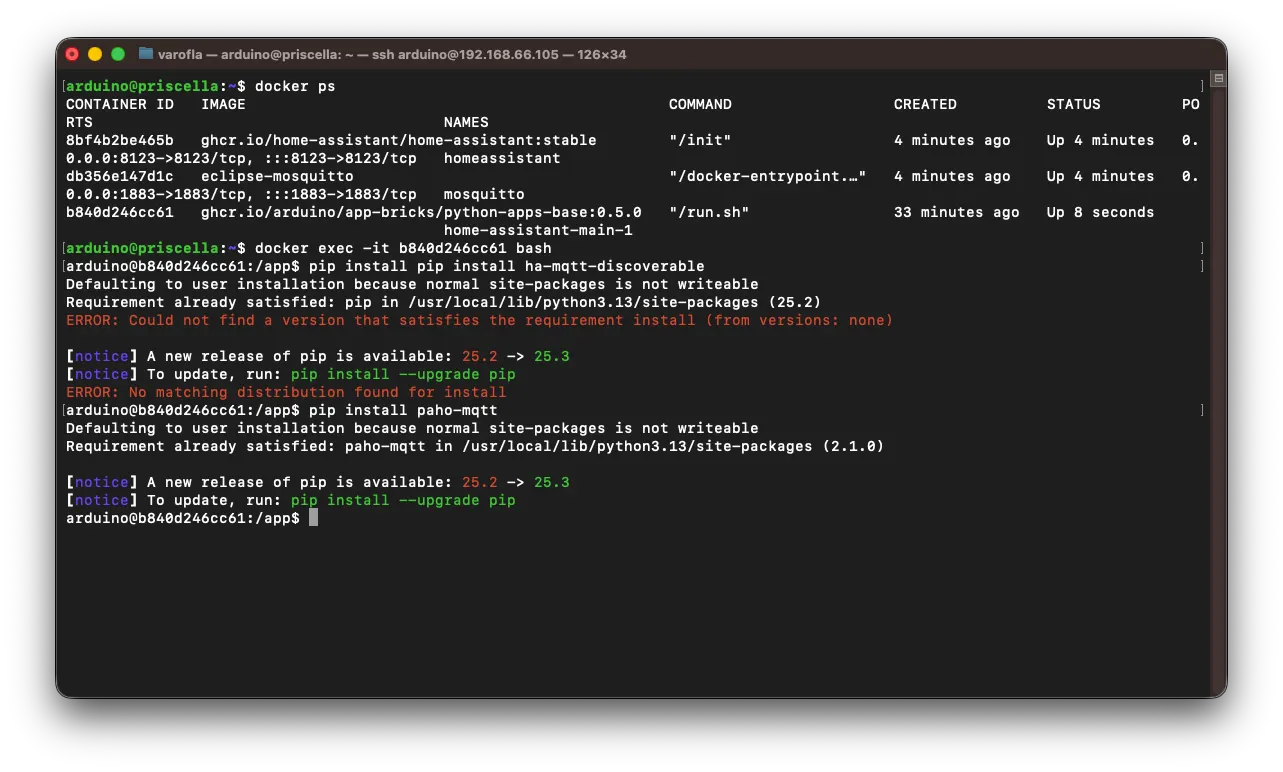Click 'b840d246cc61' in the docker ps table
Screen dimensions: 1283x772
(x=120, y=212)
